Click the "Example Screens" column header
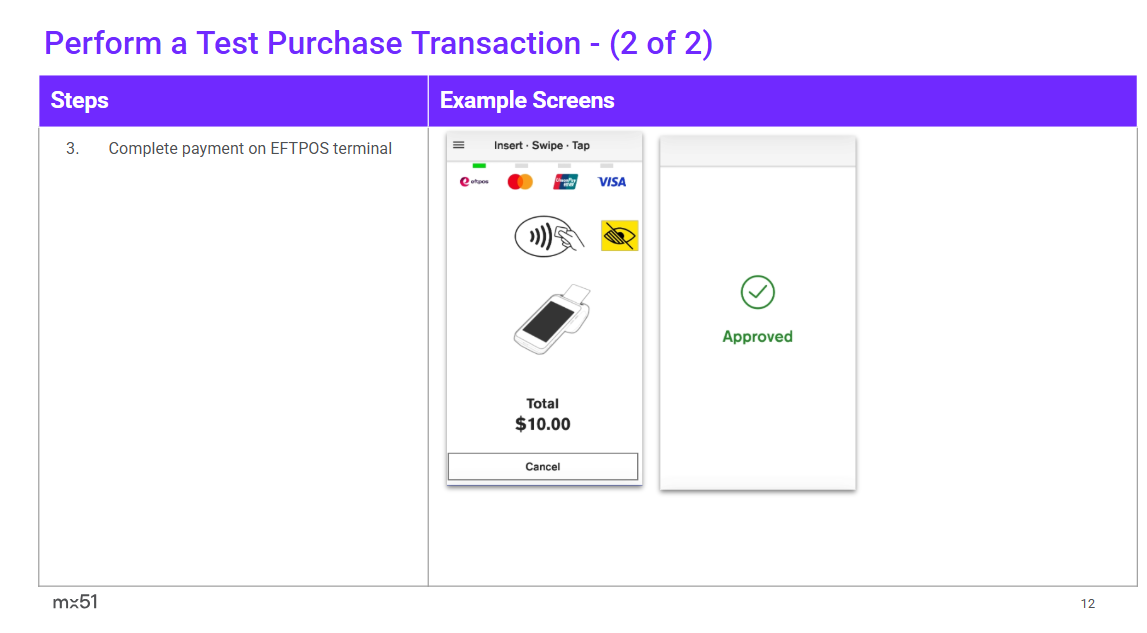 pos(527,101)
